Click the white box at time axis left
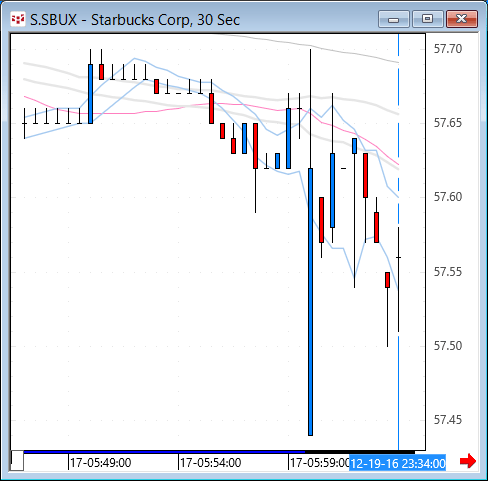Image resolution: width=488 pixels, height=481 pixels. tap(17, 461)
